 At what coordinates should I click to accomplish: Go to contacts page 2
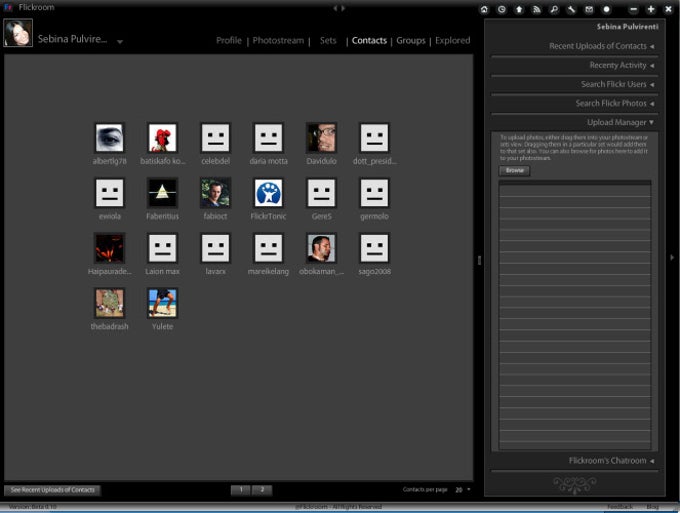262,490
